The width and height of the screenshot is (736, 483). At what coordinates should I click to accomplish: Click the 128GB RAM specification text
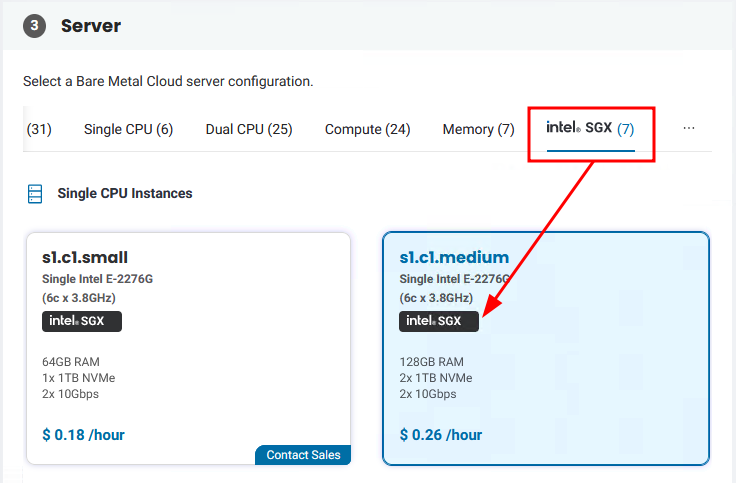pyautogui.click(x=431, y=362)
